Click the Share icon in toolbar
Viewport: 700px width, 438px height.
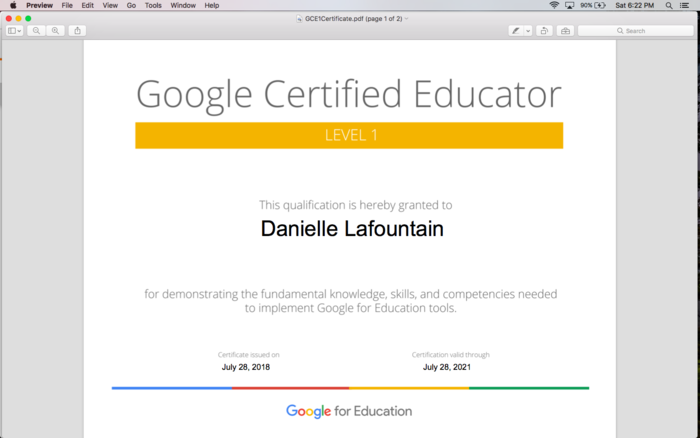pyautogui.click(x=78, y=31)
